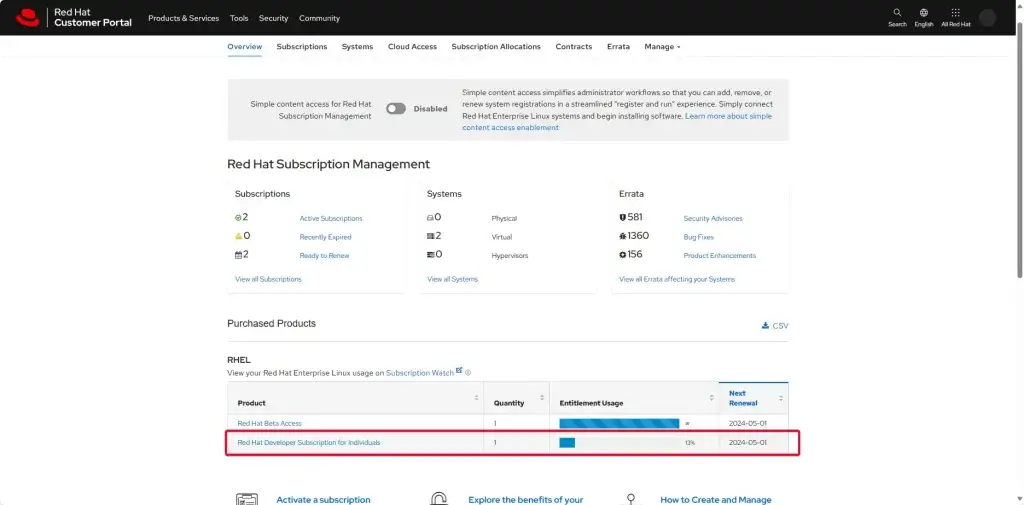Click the Bug Fixes bug icon
Screen dimensions: 1024x505
[x=622, y=236]
